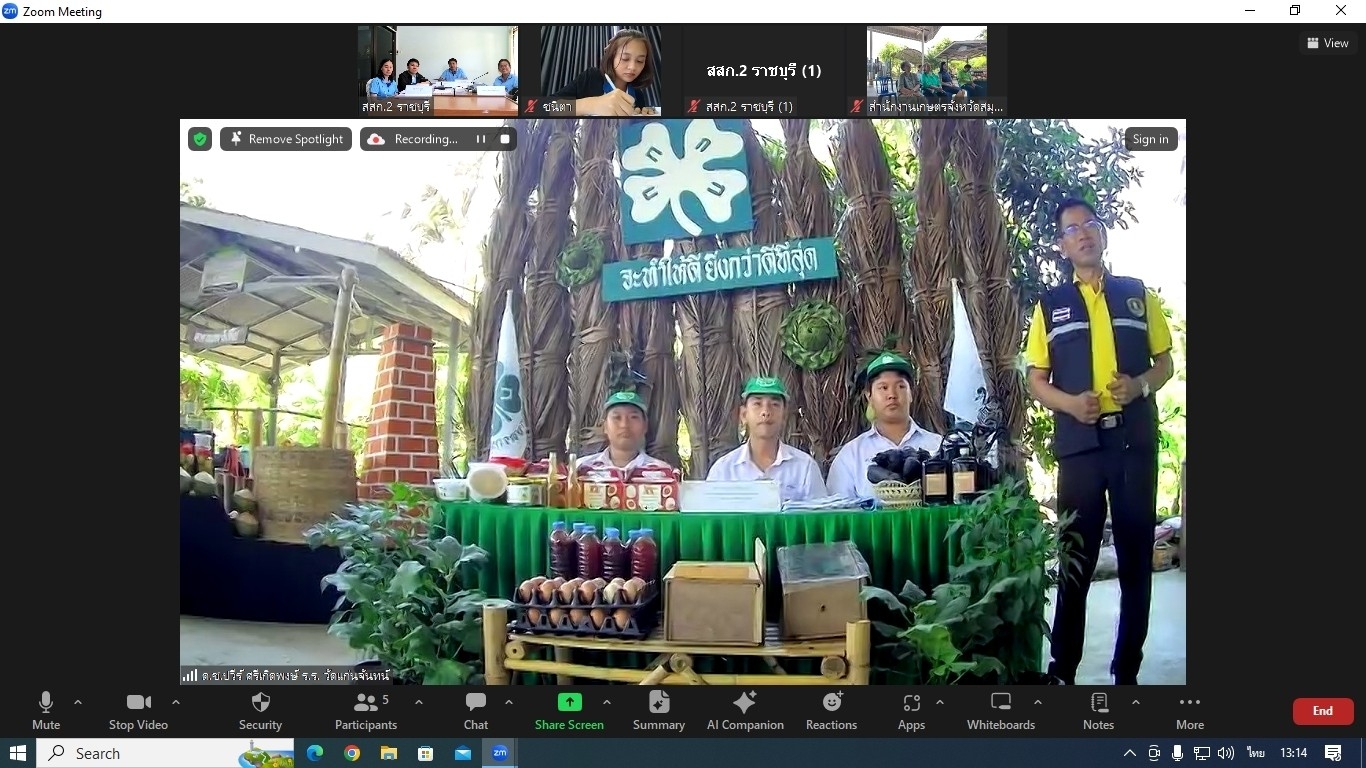Click the red End meeting button

coord(1322,711)
